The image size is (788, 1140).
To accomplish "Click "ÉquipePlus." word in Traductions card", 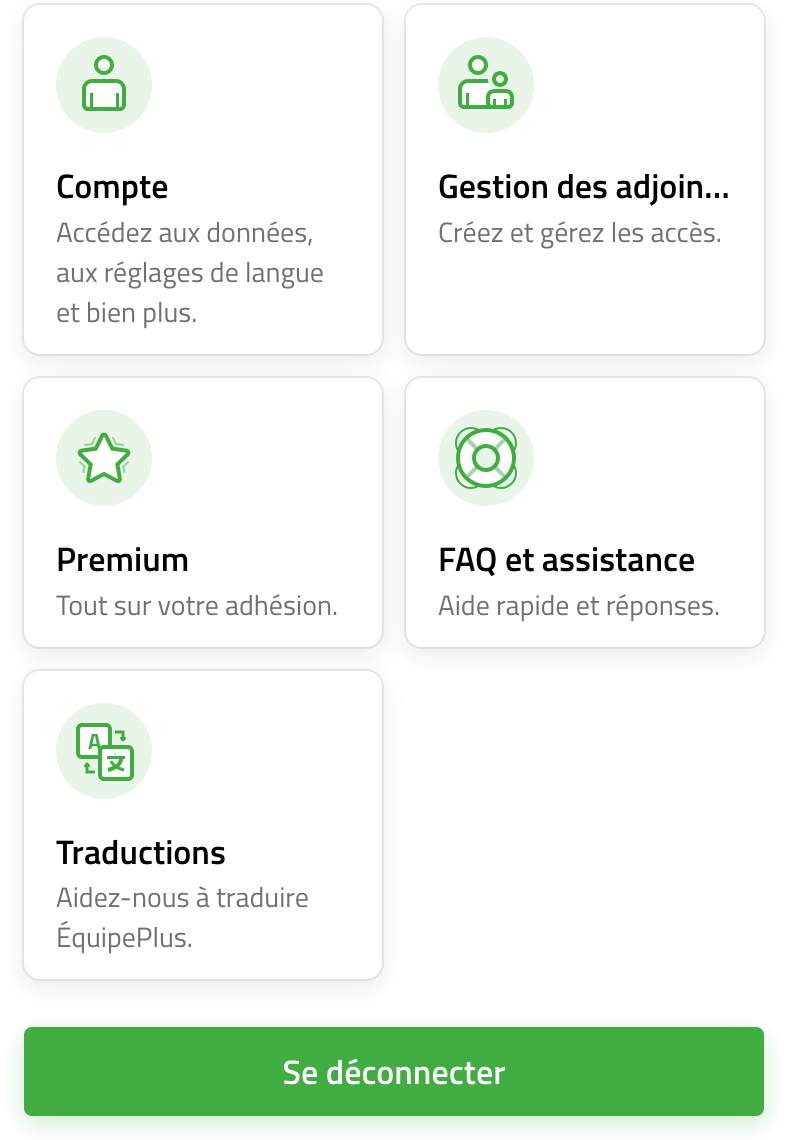I will [x=124, y=938].
